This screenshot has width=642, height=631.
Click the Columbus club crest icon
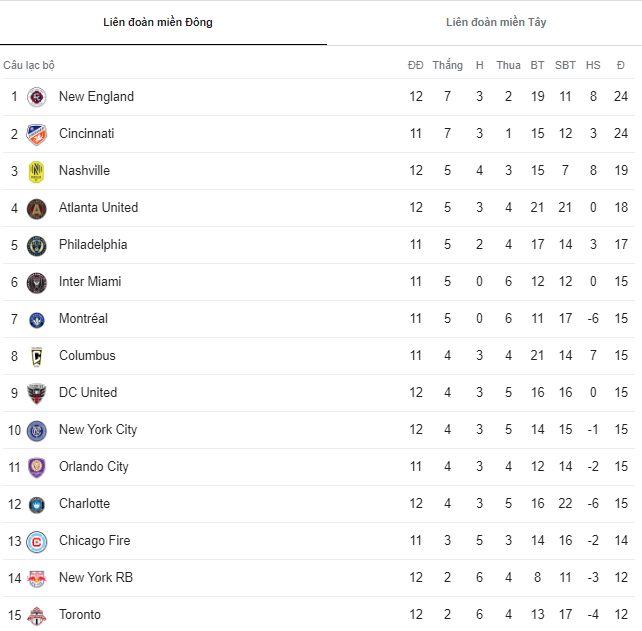click(x=37, y=356)
